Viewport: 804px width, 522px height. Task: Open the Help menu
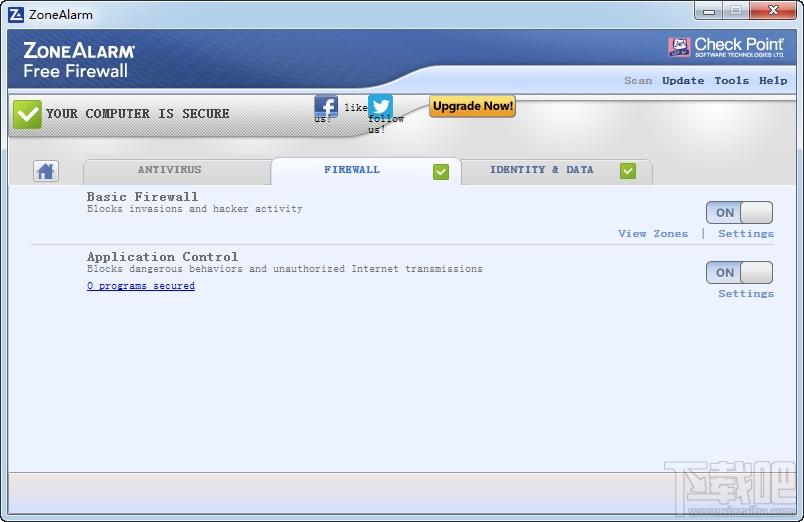[773, 81]
